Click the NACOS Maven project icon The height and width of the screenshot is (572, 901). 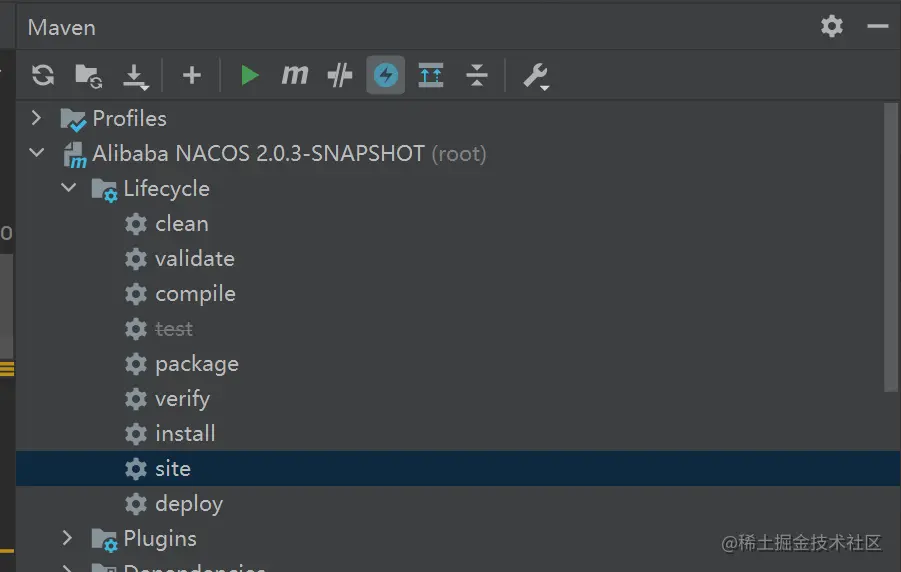tap(75, 155)
